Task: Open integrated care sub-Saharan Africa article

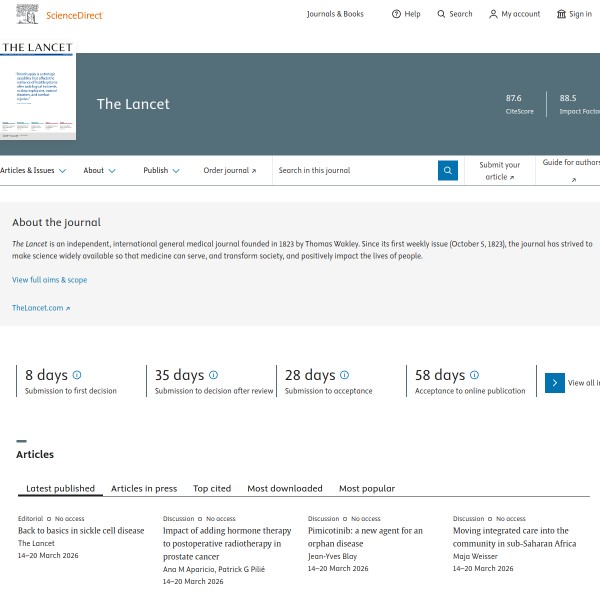Action: coord(514,537)
